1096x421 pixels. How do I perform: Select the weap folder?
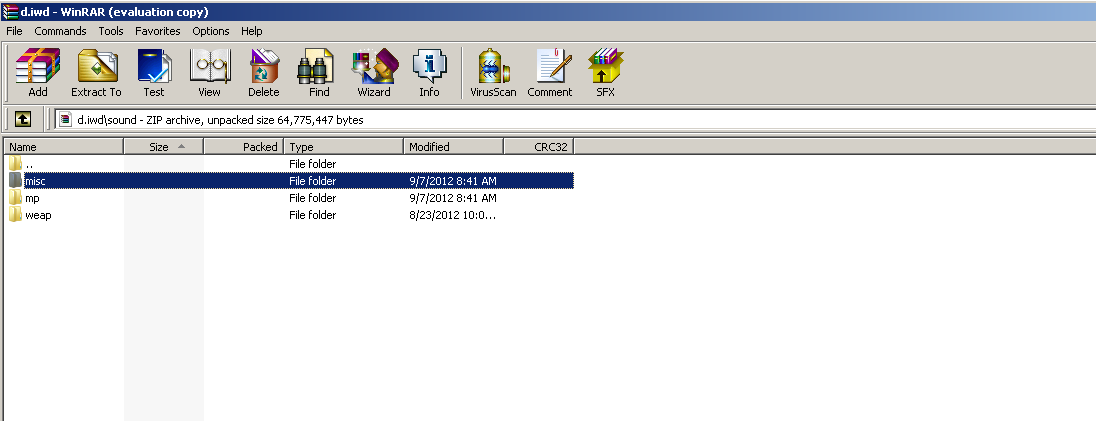38,215
